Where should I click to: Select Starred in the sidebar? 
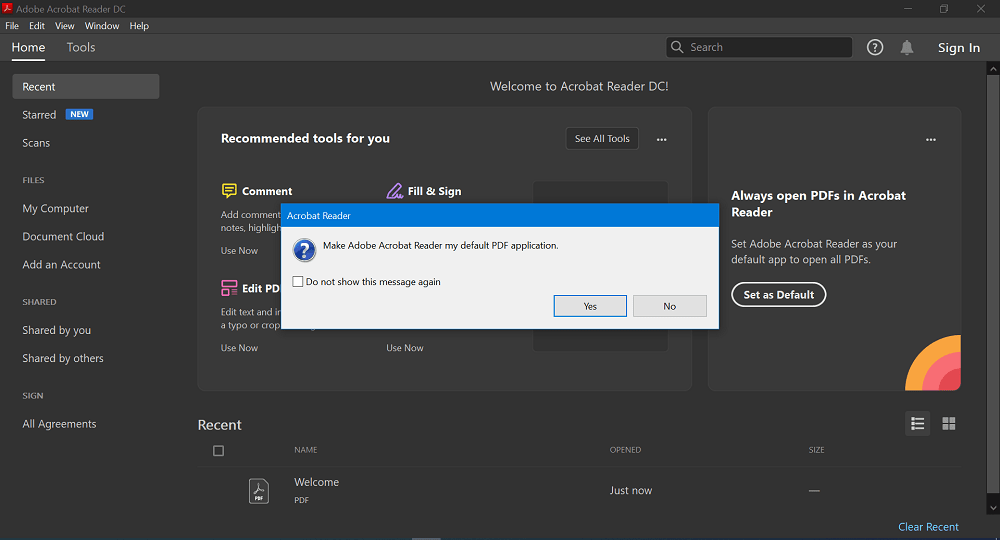click(x=39, y=115)
